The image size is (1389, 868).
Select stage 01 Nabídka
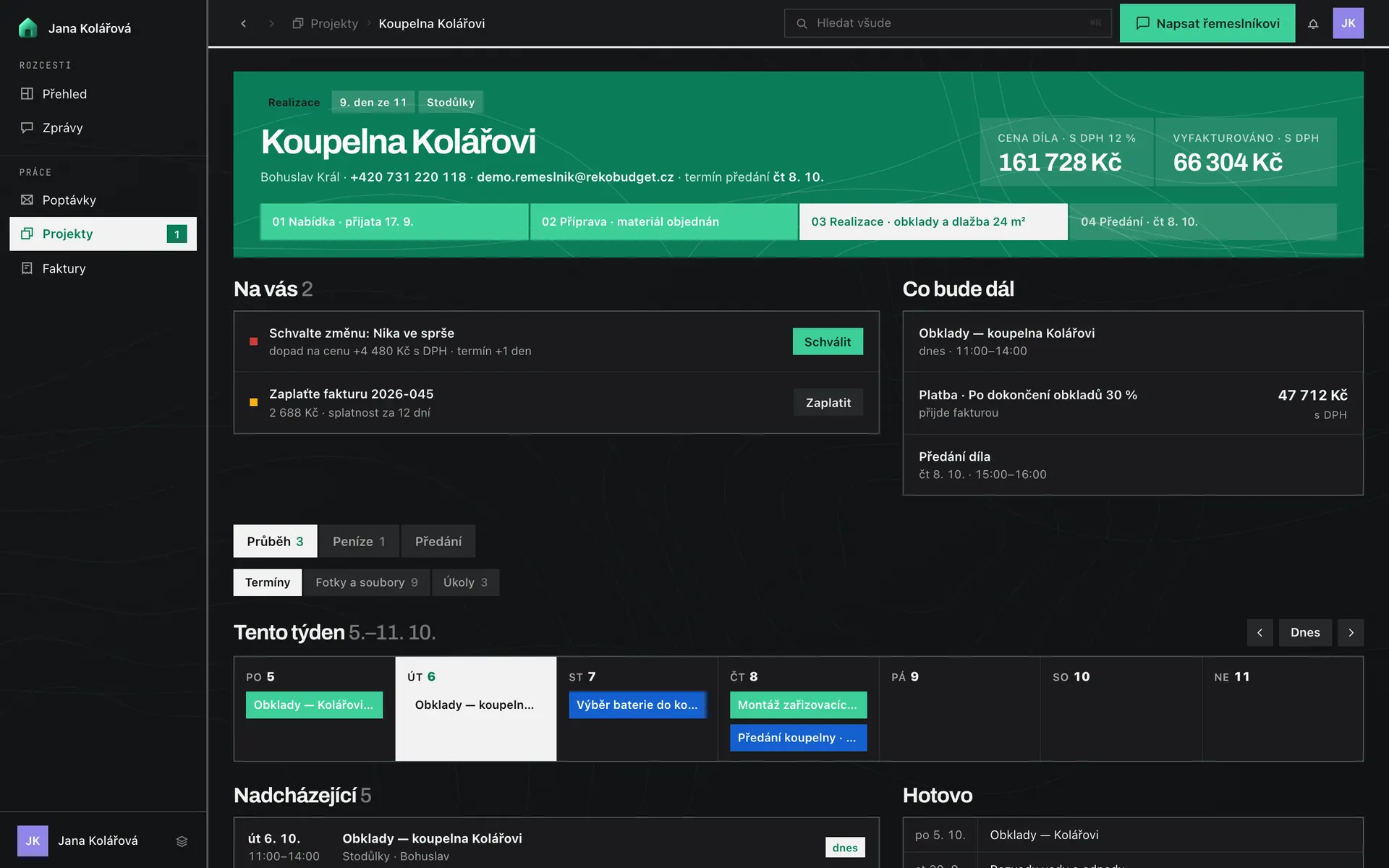coord(394,221)
